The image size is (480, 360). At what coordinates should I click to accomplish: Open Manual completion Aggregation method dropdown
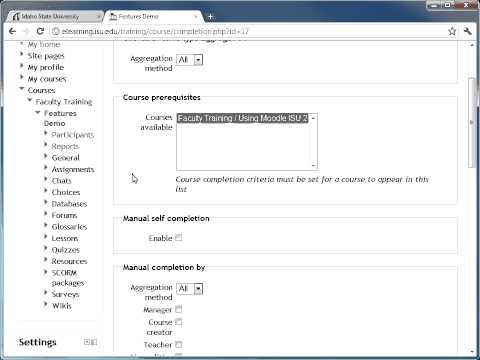189,289
